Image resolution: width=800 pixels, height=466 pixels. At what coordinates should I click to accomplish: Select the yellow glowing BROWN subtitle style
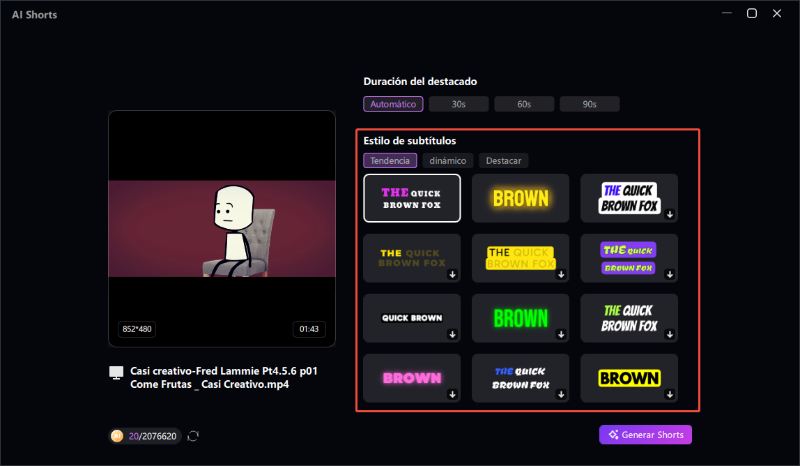520,198
